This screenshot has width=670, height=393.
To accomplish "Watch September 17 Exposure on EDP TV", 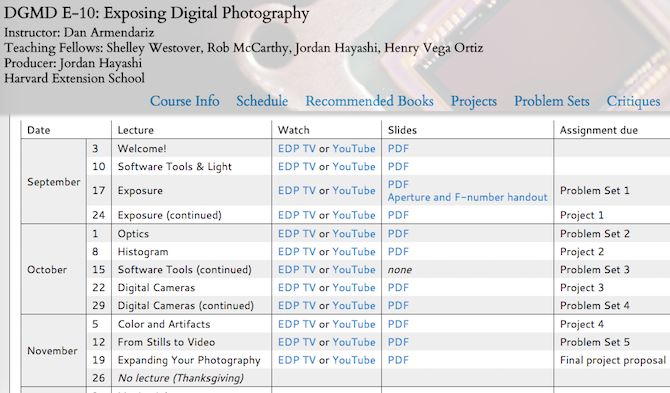I will (x=297, y=191).
